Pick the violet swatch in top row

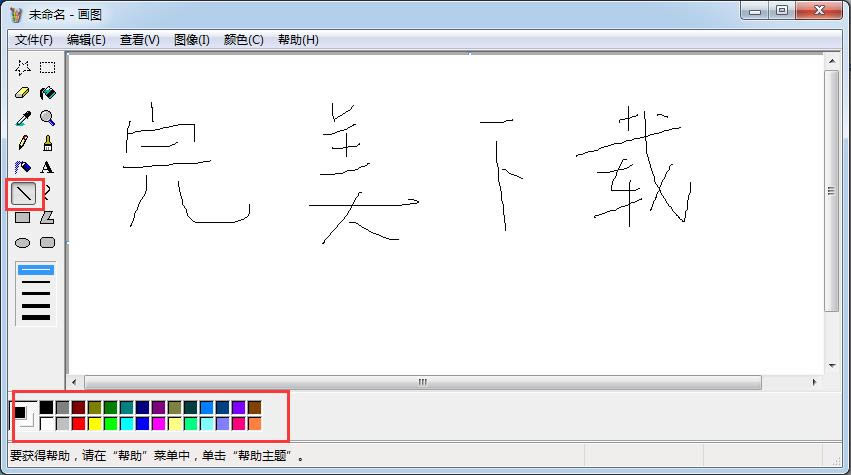[x=238, y=407]
